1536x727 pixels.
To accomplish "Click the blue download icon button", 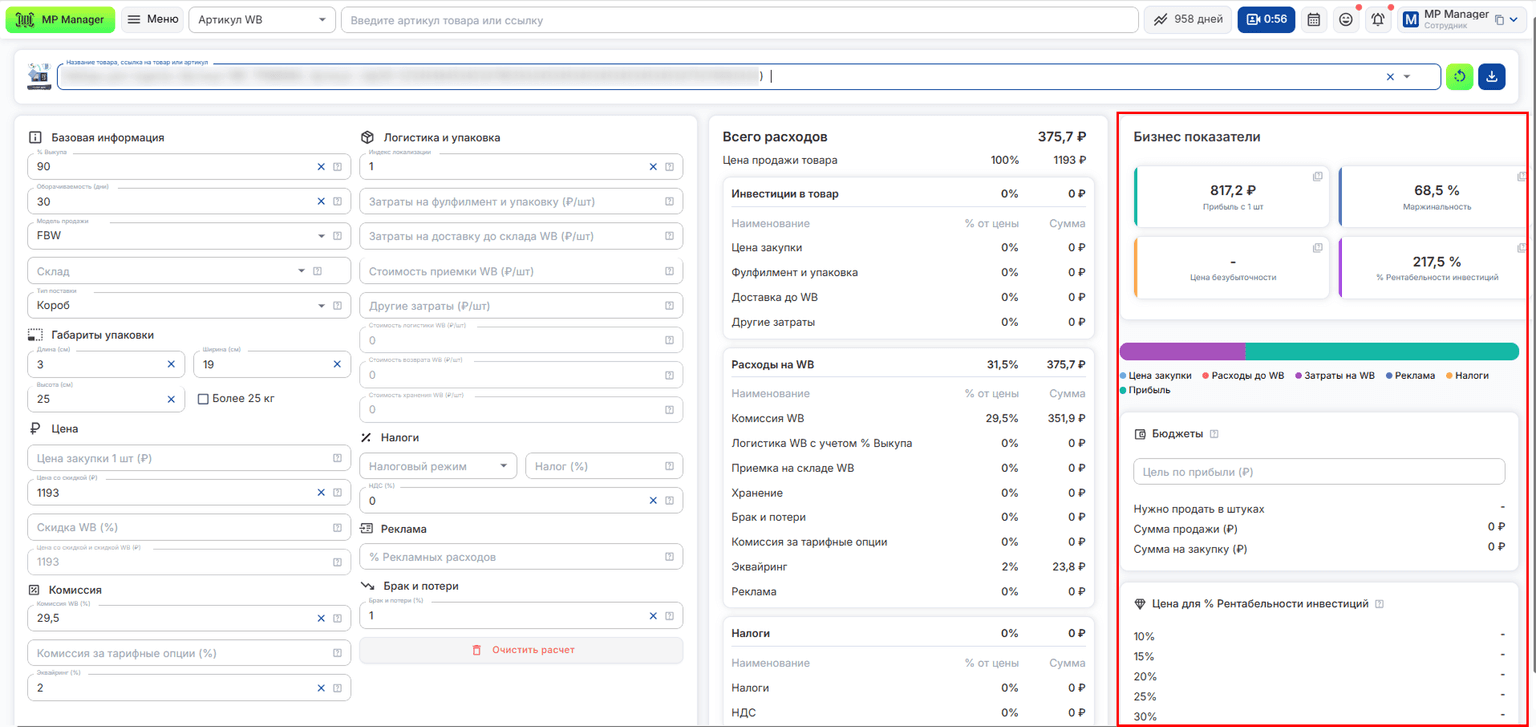I will click(1492, 77).
